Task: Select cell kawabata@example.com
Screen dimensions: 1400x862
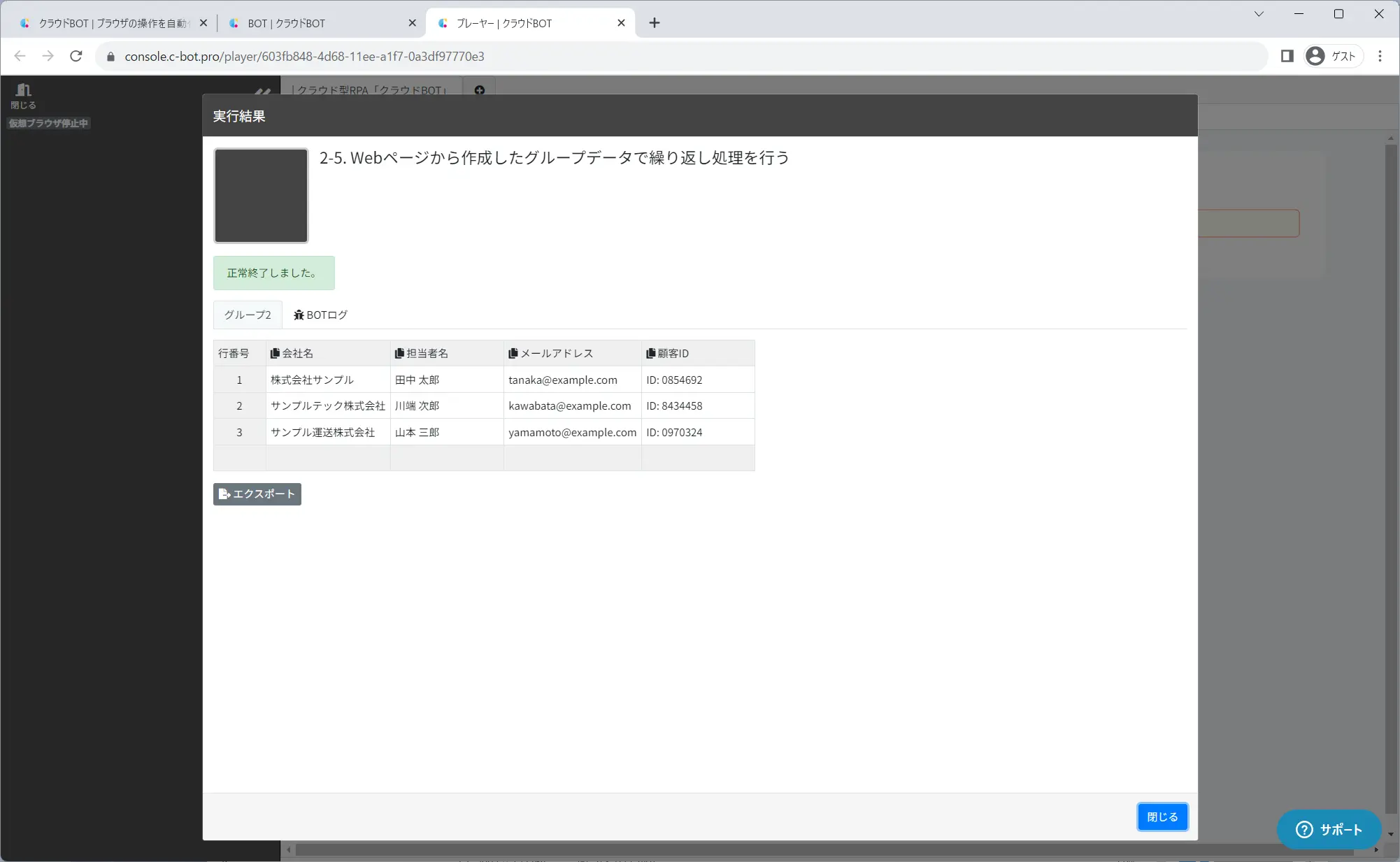Action: pyautogui.click(x=572, y=405)
